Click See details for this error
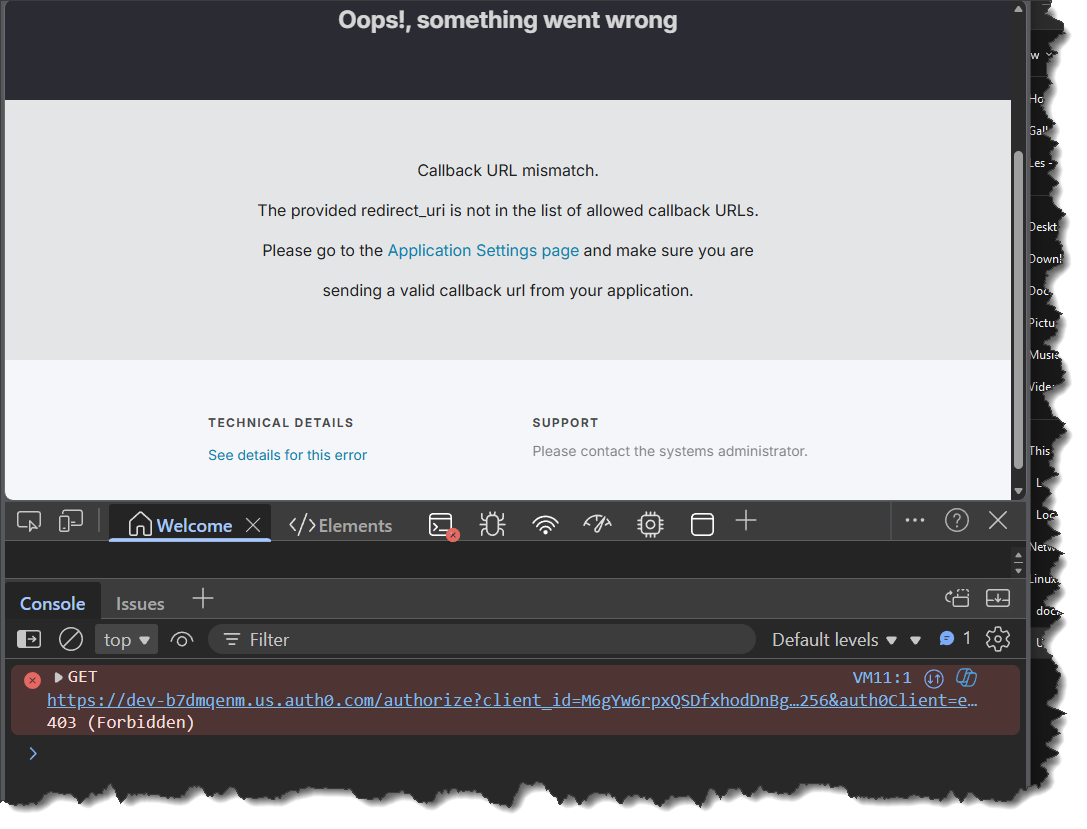 point(287,455)
